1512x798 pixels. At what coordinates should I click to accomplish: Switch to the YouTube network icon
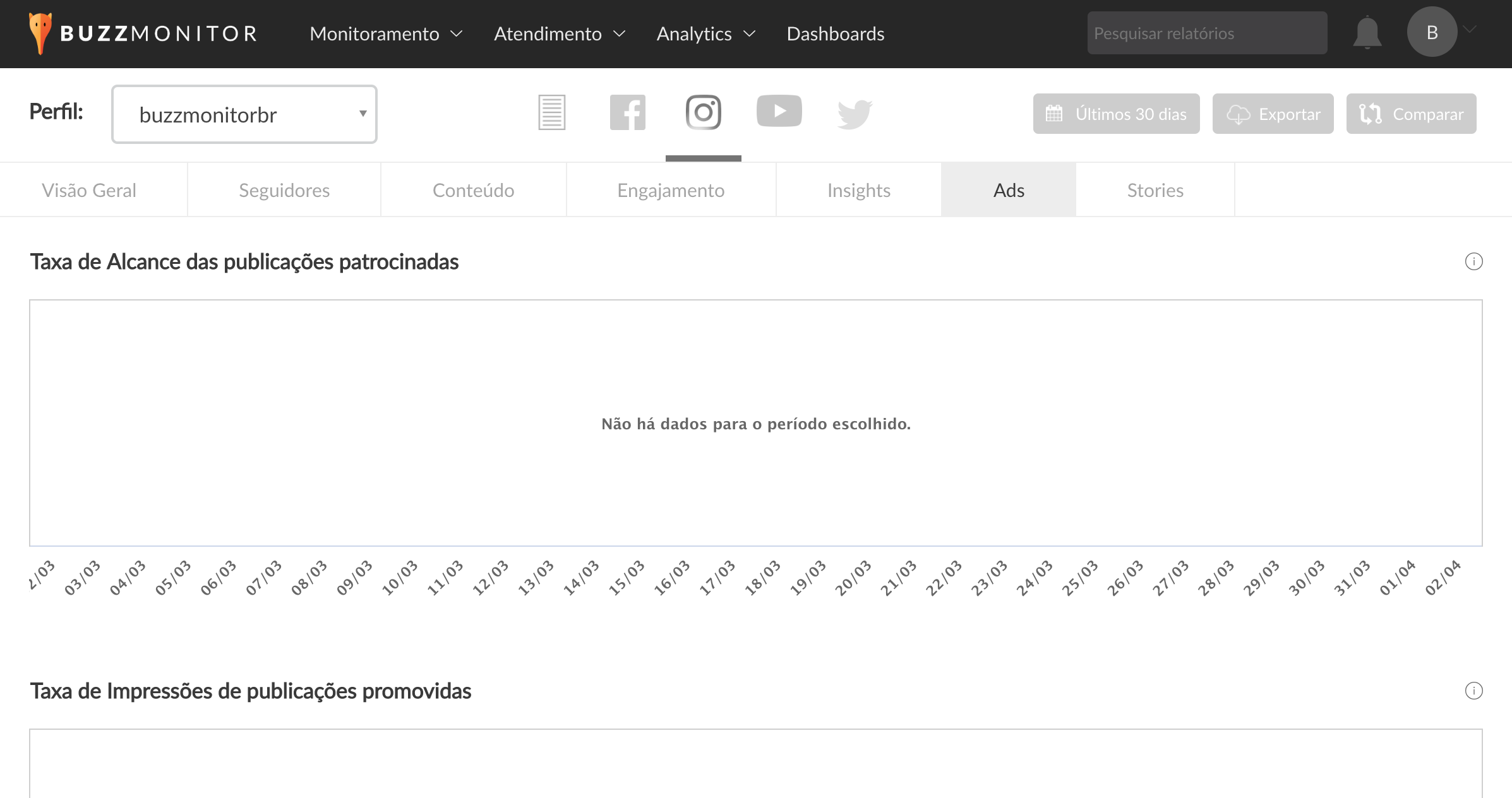tap(779, 111)
